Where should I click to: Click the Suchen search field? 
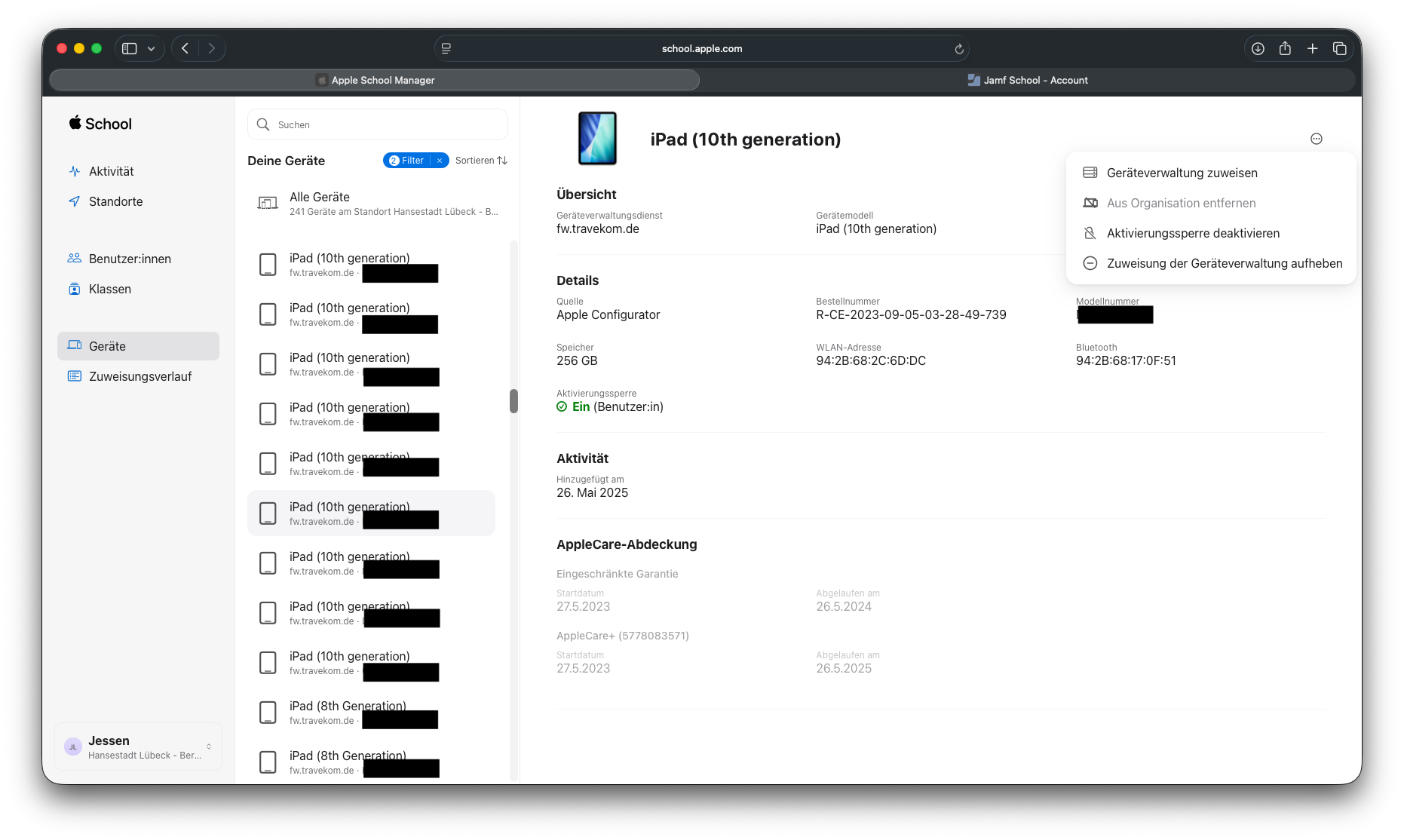pos(385,124)
